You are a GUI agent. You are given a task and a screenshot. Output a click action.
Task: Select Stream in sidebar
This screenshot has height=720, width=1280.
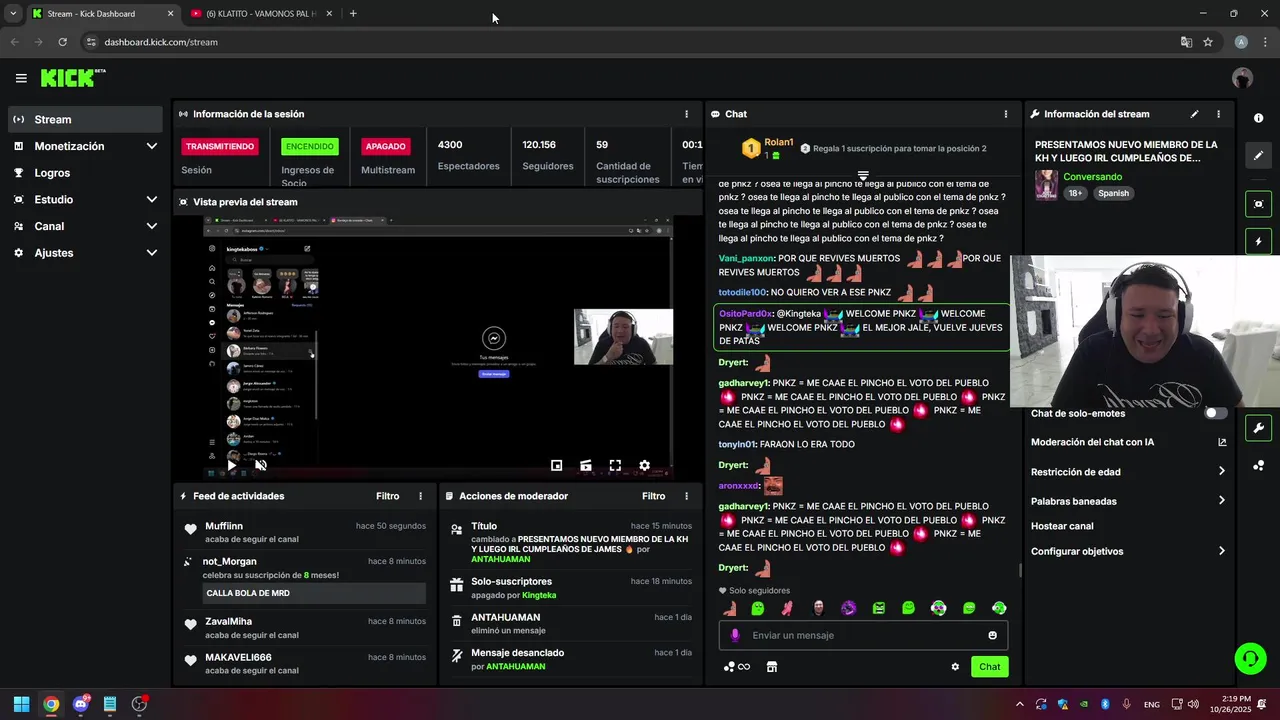pyautogui.click(x=85, y=119)
